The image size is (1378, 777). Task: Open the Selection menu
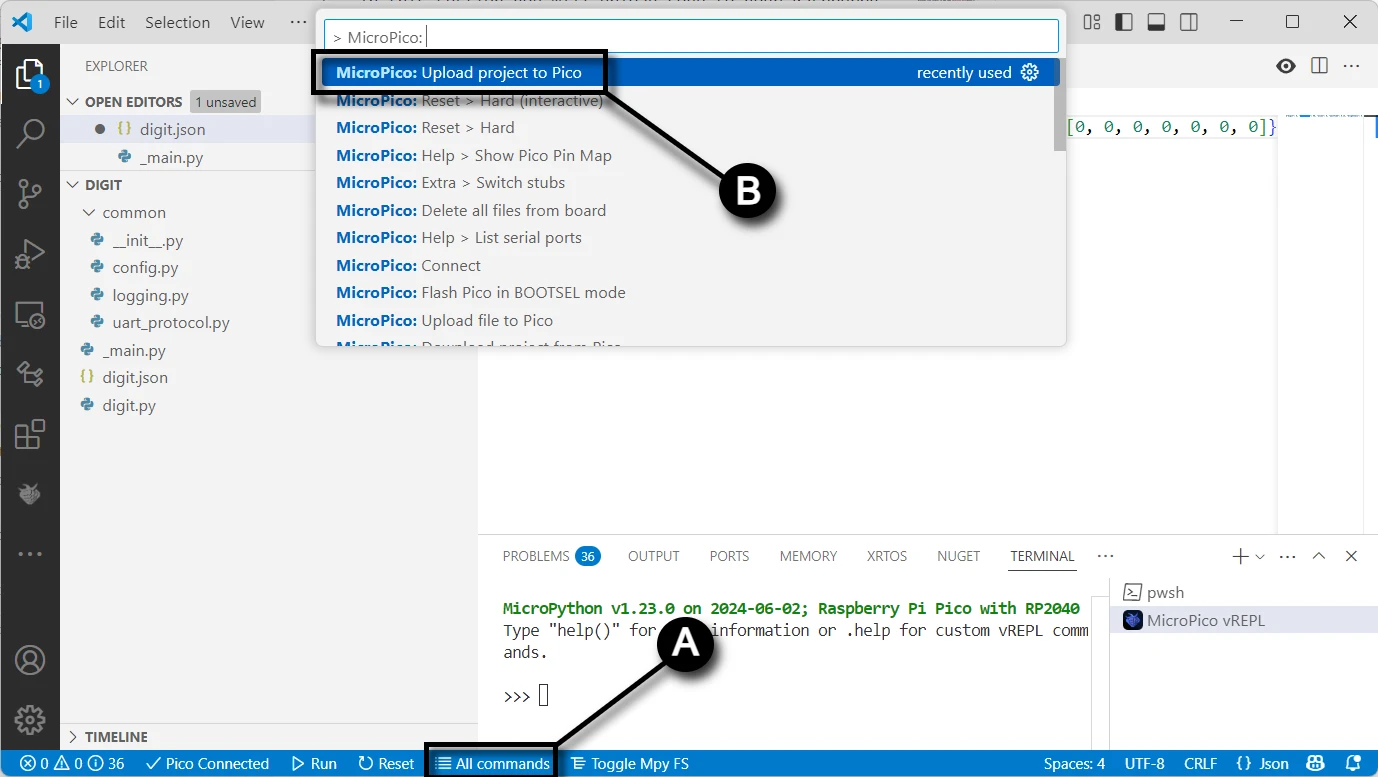coord(178,22)
